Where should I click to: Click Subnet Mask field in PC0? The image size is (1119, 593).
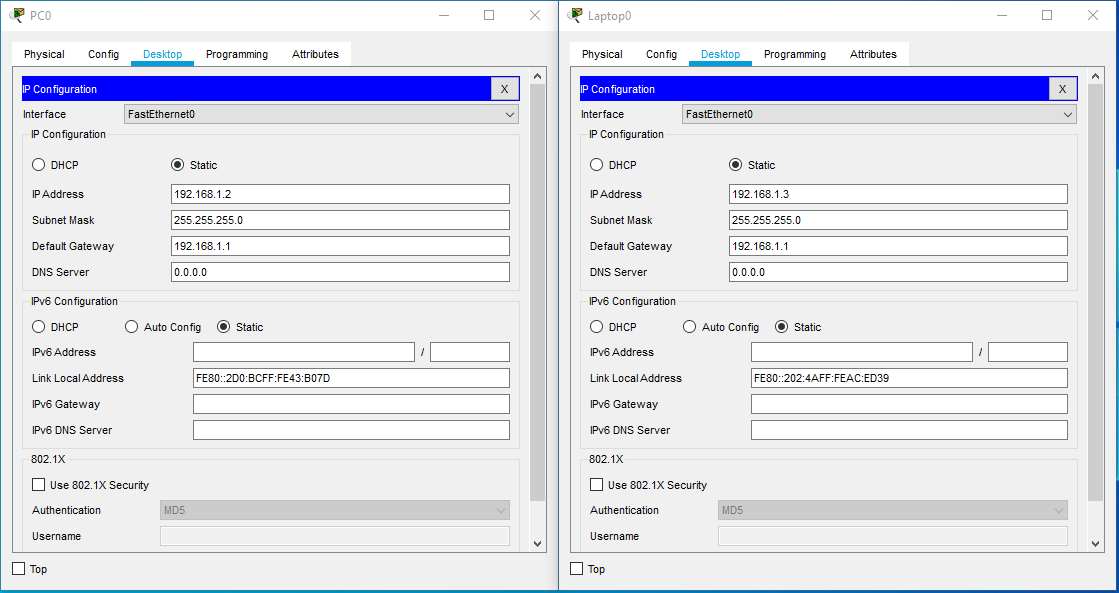click(x=340, y=220)
